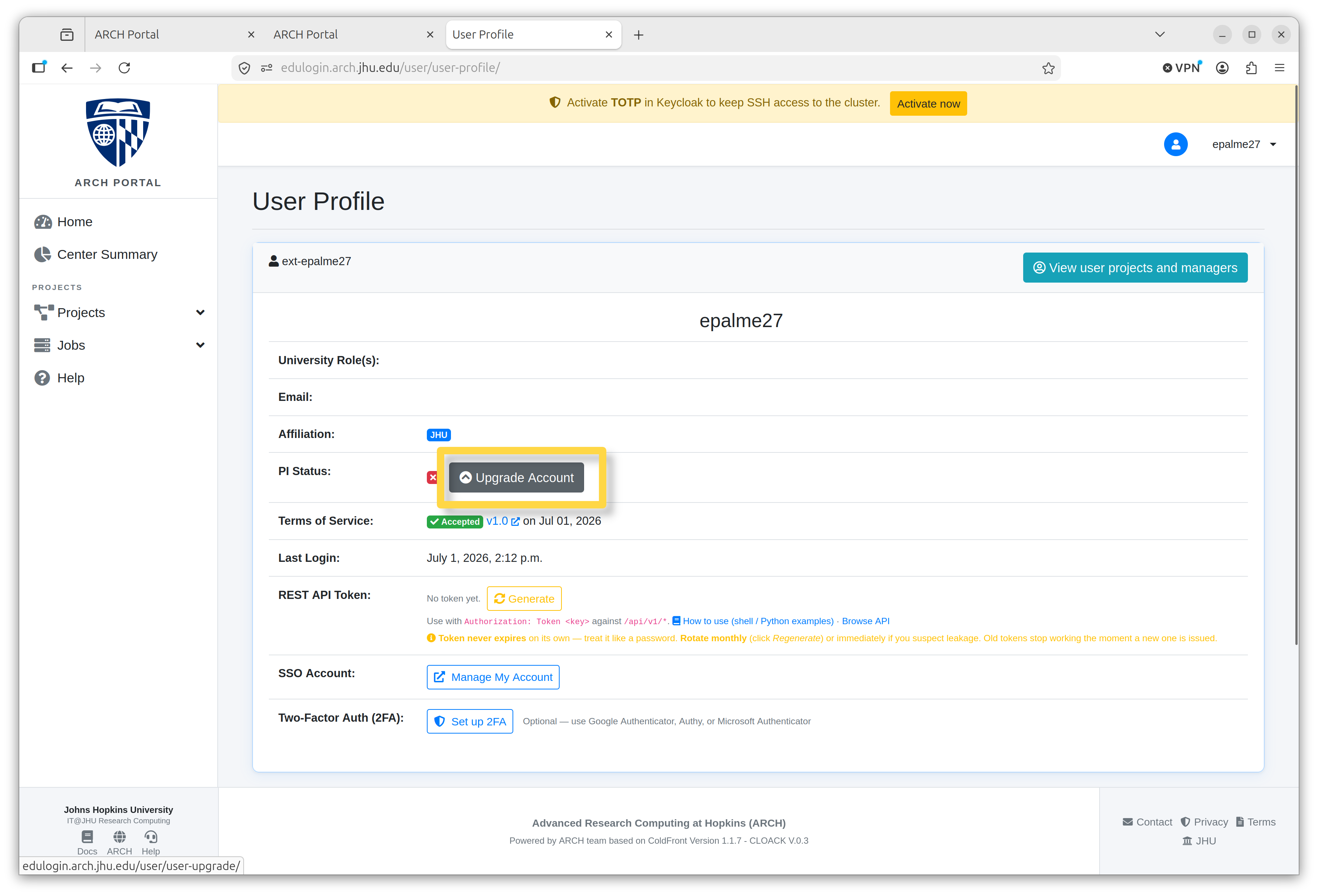
Task: Click the Upgrade Account button
Action: point(516,478)
